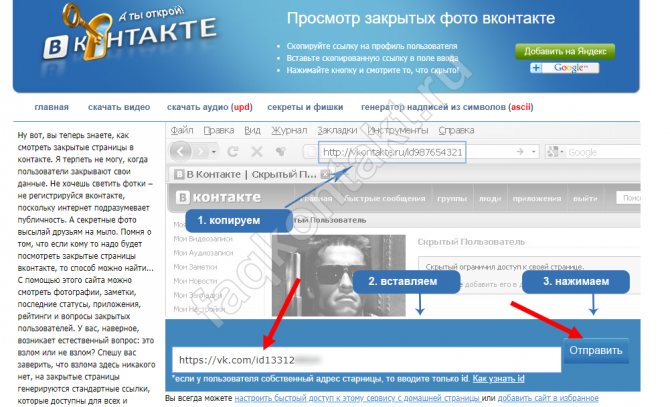This screenshot has width=670, height=407.
Task: Go to the 'главная' page link
Action: pyautogui.click(x=51, y=107)
